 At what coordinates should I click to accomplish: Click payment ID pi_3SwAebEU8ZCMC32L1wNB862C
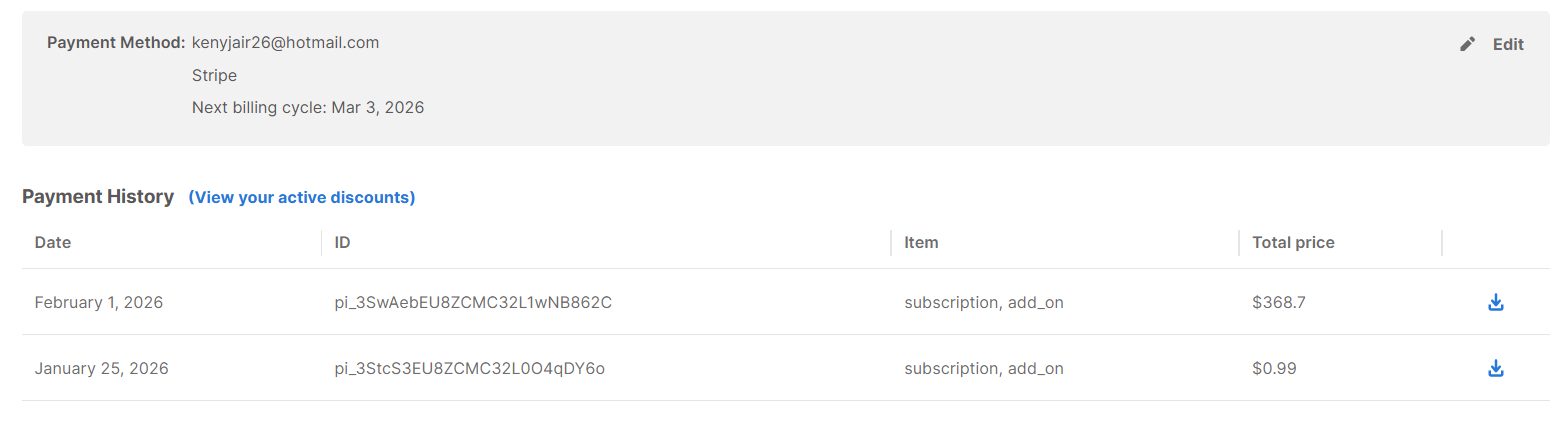tap(473, 302)
